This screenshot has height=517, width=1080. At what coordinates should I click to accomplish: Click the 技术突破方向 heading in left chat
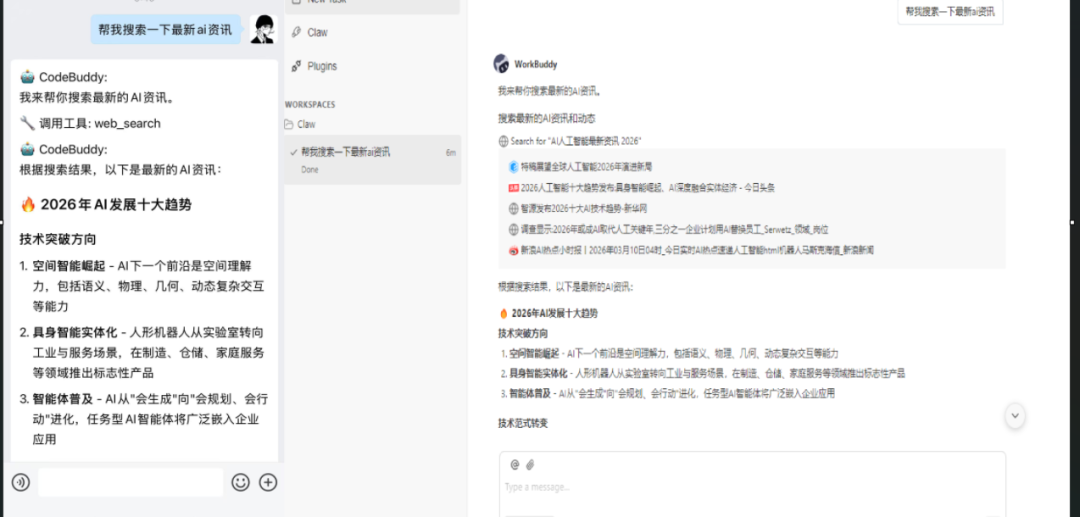click(x=58, y=240)
